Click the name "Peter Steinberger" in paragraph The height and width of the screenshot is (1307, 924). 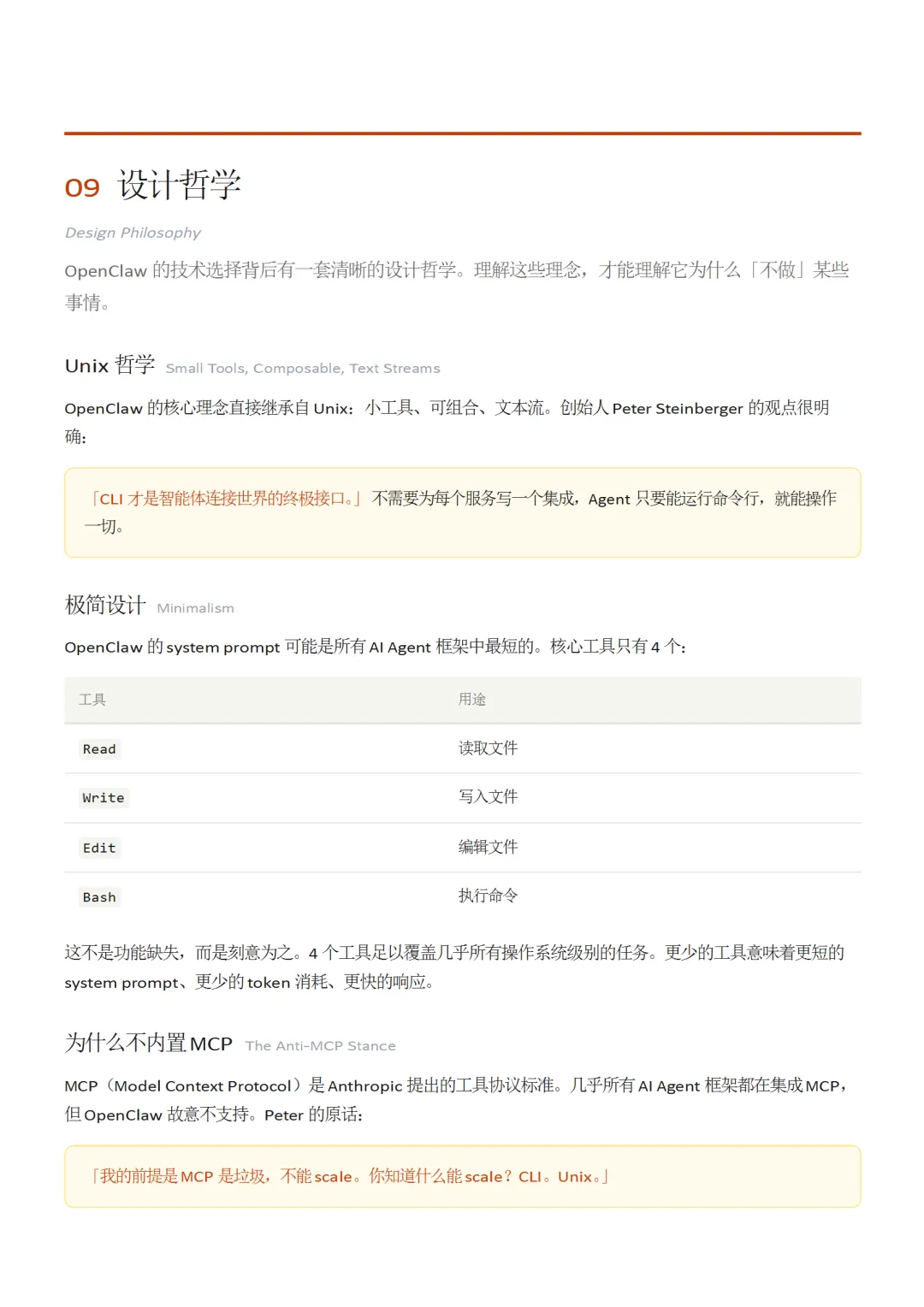click(678, 409)
